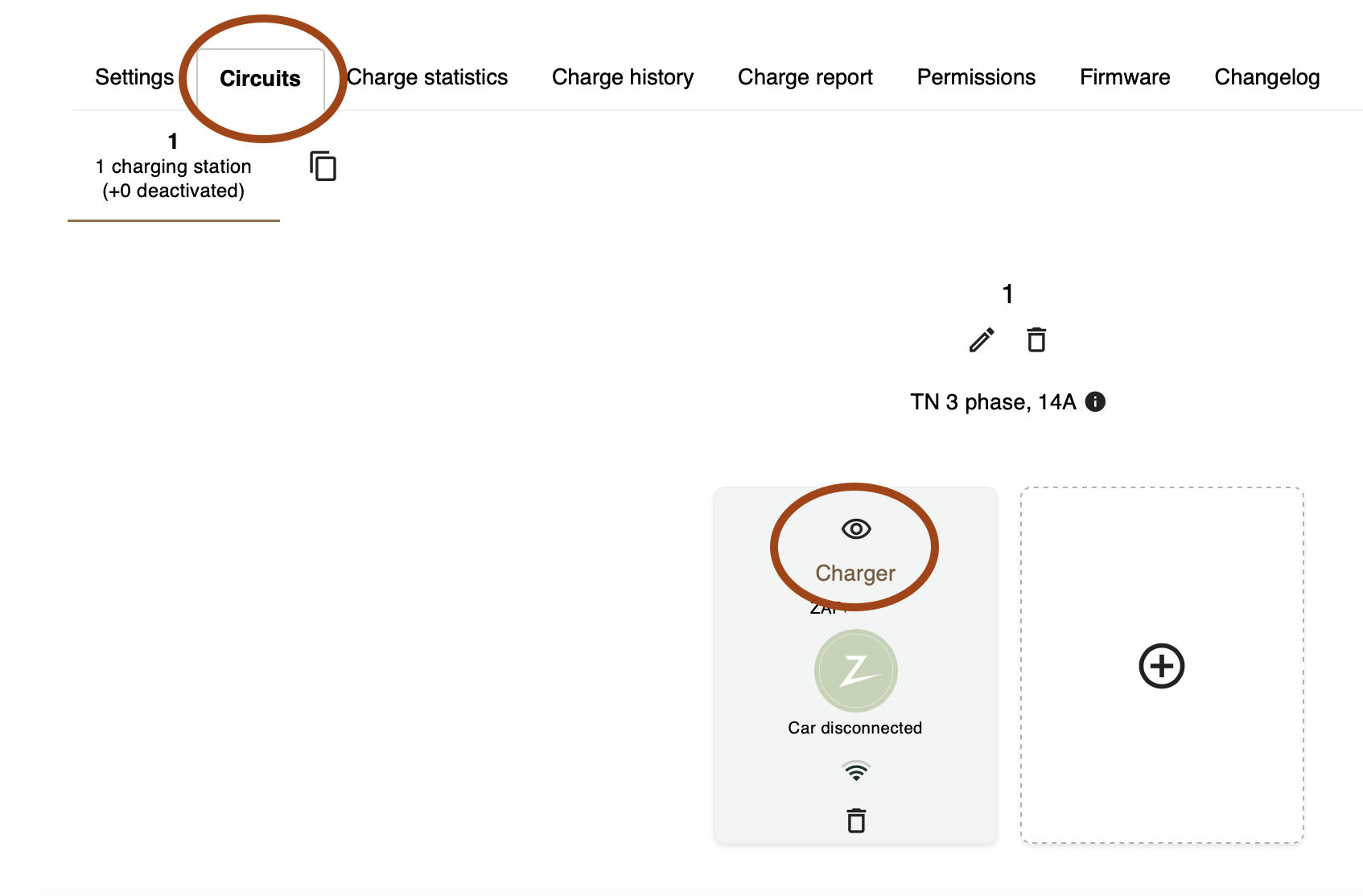Select the Circuits tab

coord(260,79)
